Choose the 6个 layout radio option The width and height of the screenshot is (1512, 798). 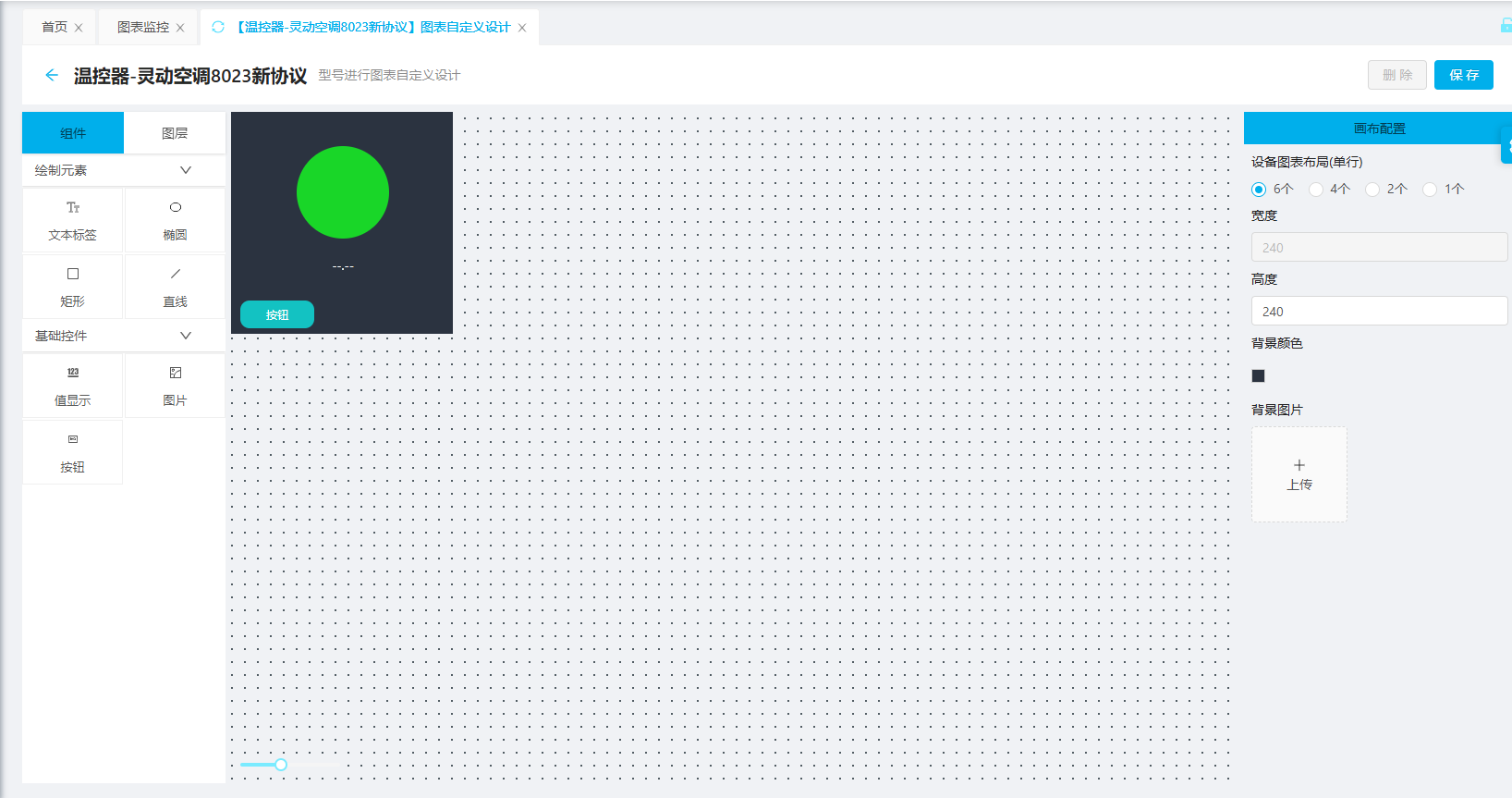pos(1259,190)
